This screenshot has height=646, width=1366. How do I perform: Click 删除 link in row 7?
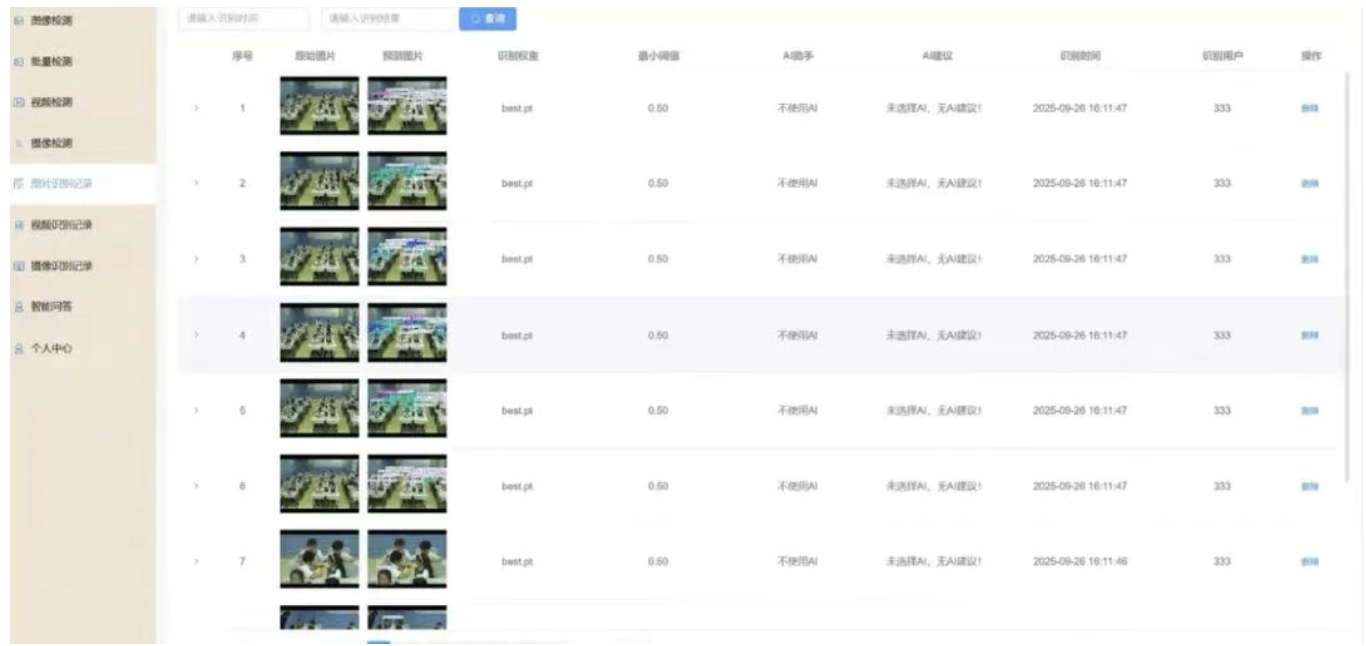pyautogui.click(x=1309, y=562)
